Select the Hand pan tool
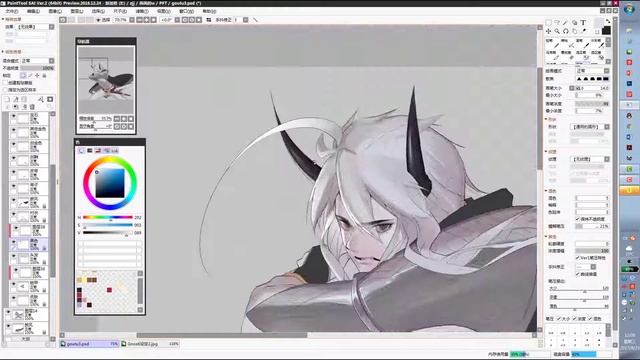This screenshot has width=640, height=360. click(x=575, y=31)
